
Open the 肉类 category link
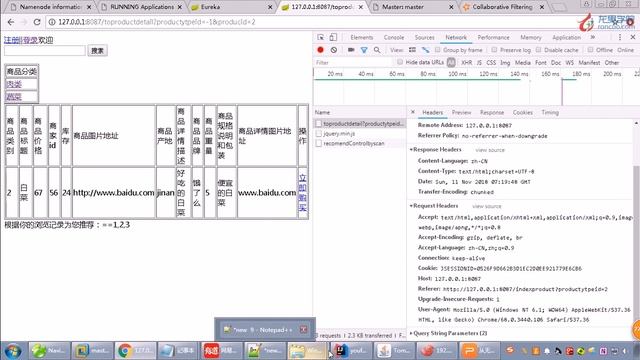tap(14, 84)
